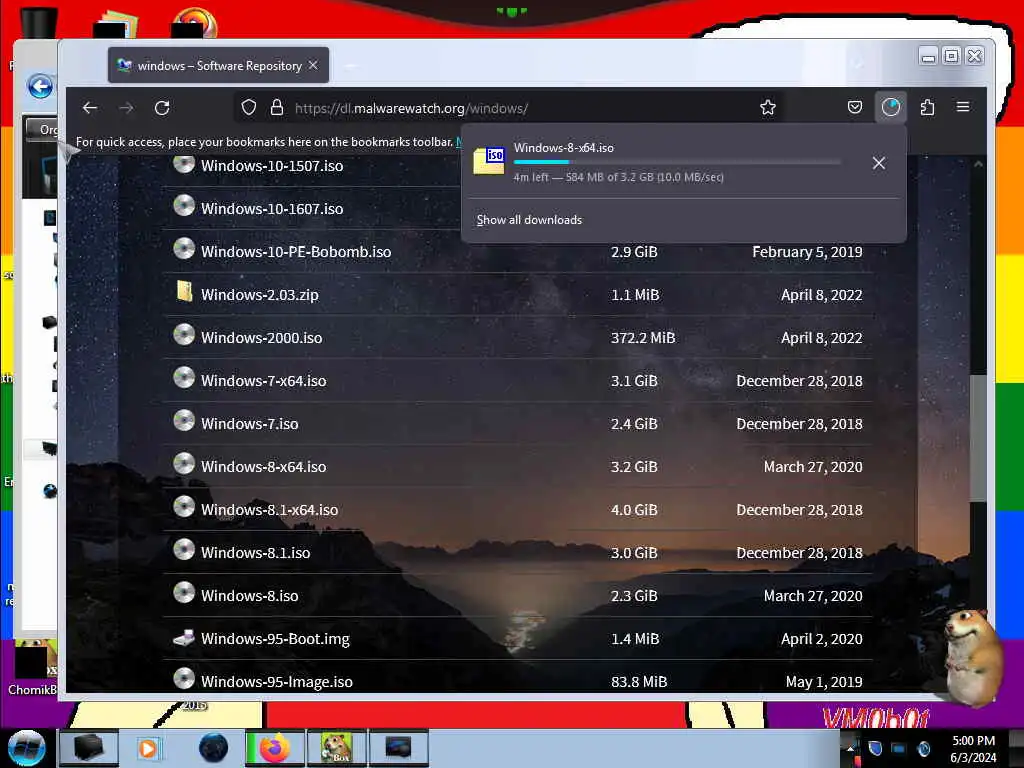
Task: Open the Windows-7.iso link
Action: (x=249, y=424)
